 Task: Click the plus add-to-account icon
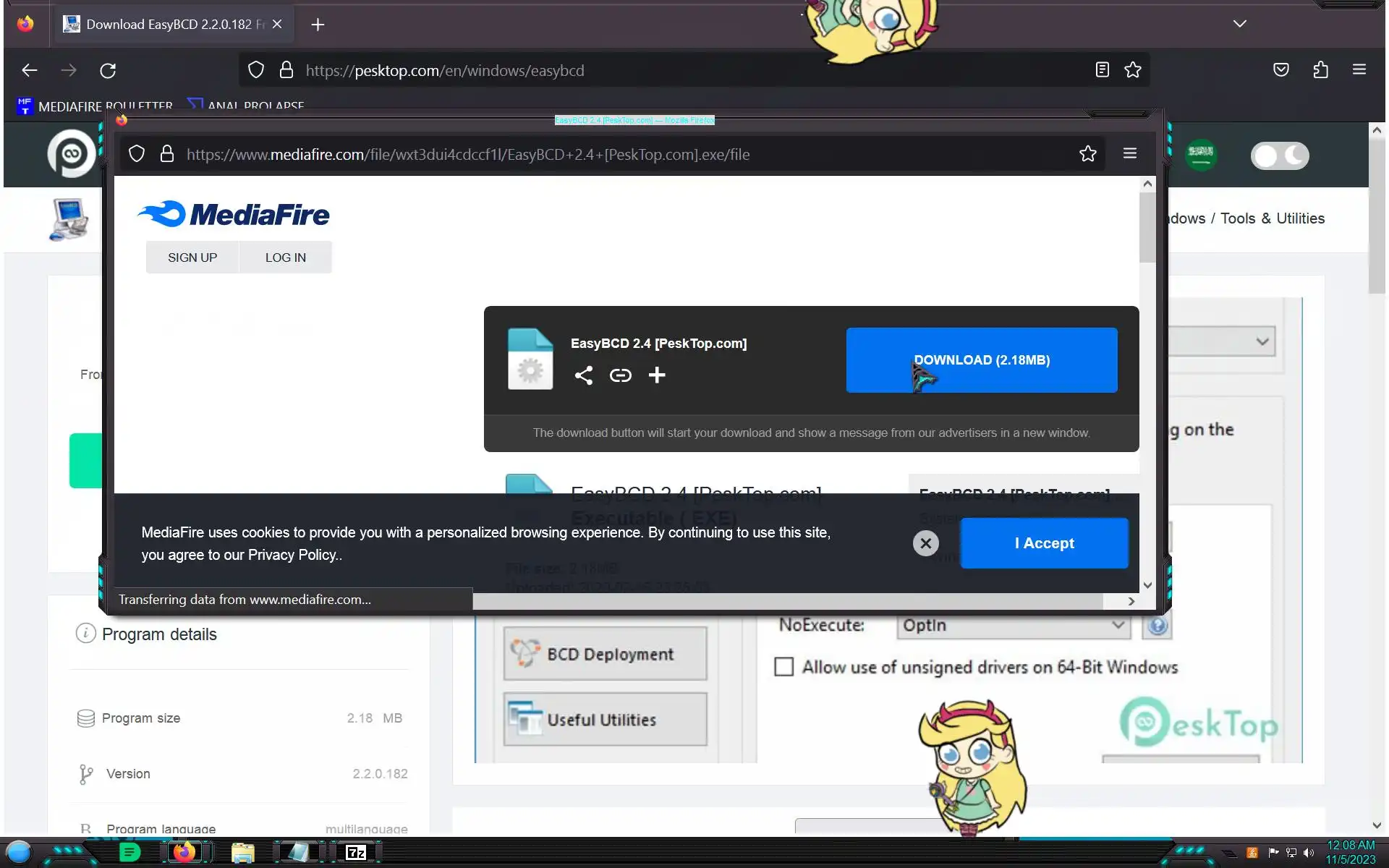(x=657, y=375)
